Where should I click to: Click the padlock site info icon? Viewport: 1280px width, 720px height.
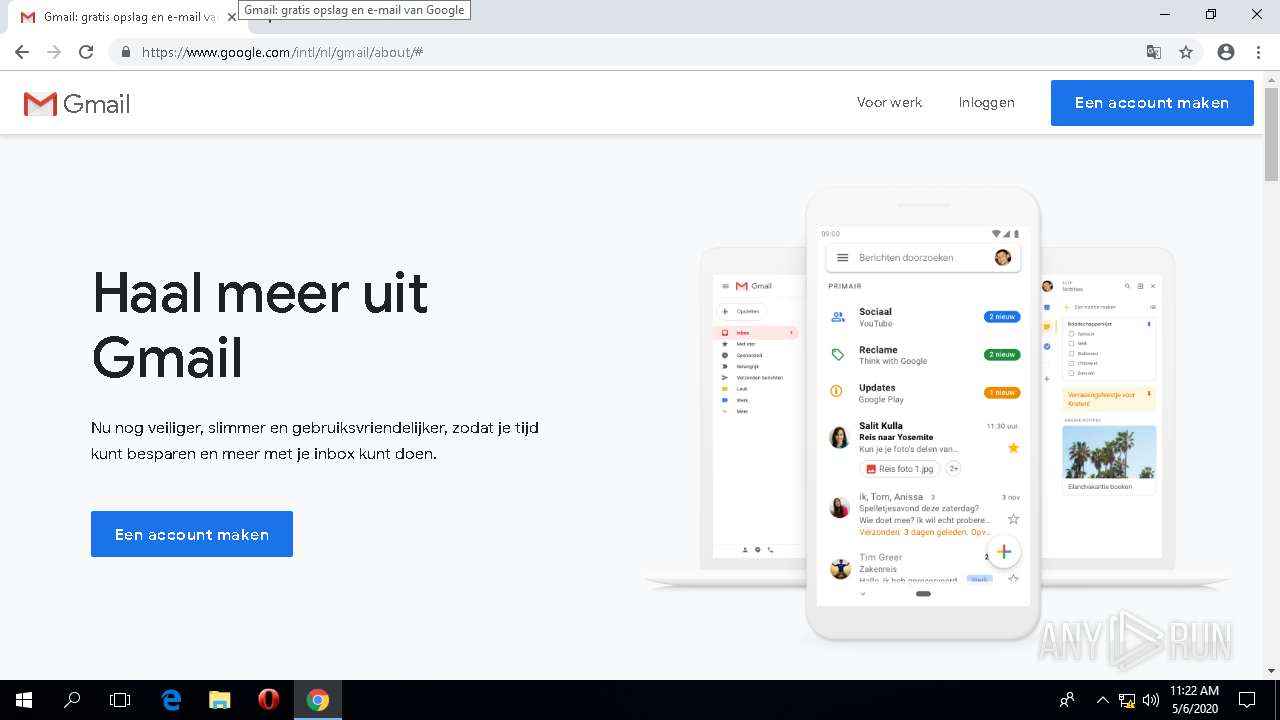[125, 52]
